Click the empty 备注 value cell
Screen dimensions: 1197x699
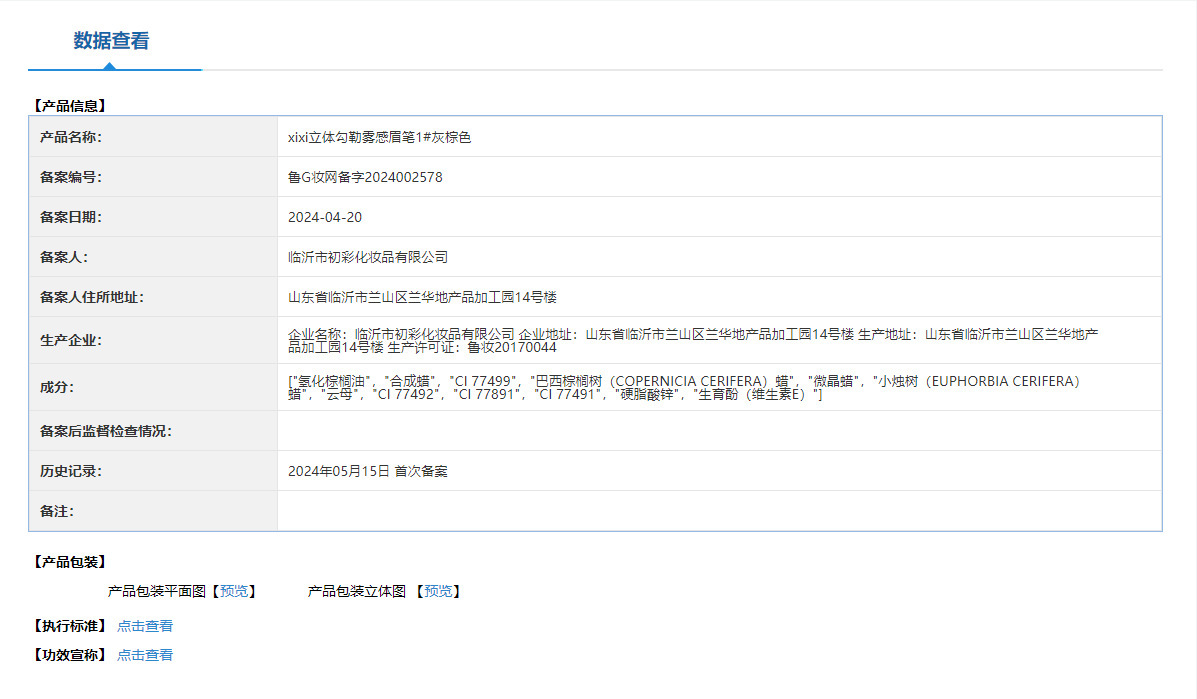[719, 511]
